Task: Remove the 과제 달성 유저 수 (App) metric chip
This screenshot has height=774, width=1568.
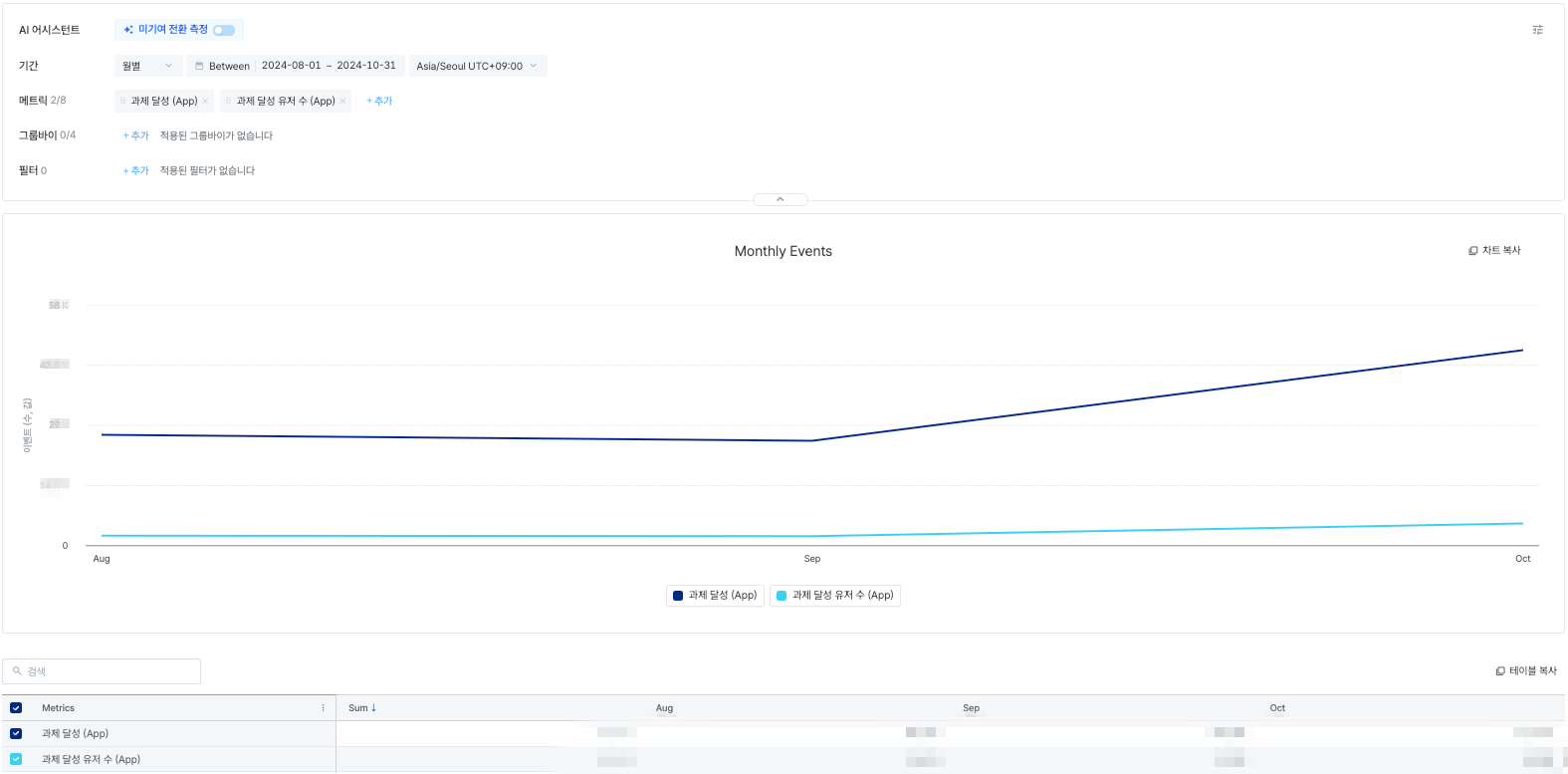Action: [342, 101]
